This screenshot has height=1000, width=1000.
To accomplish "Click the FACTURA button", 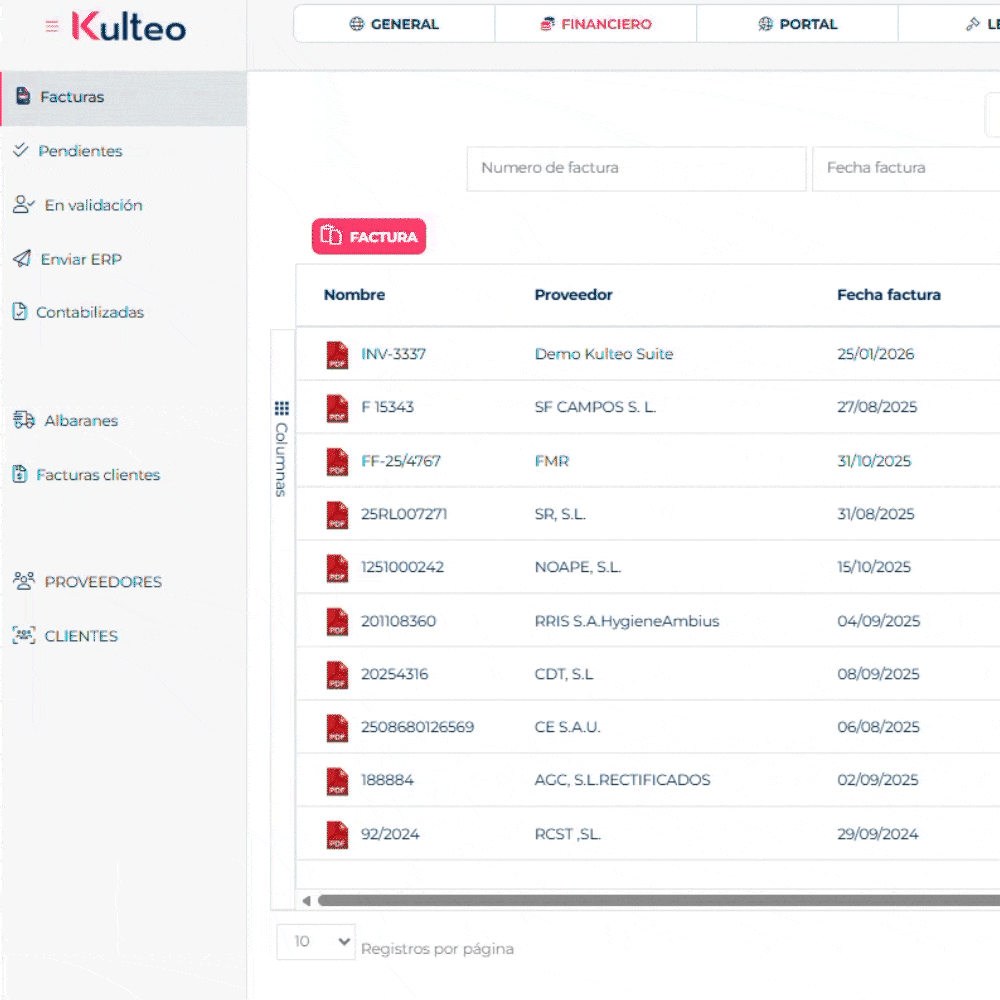I will pyautogui.click(x=369, y=236).
